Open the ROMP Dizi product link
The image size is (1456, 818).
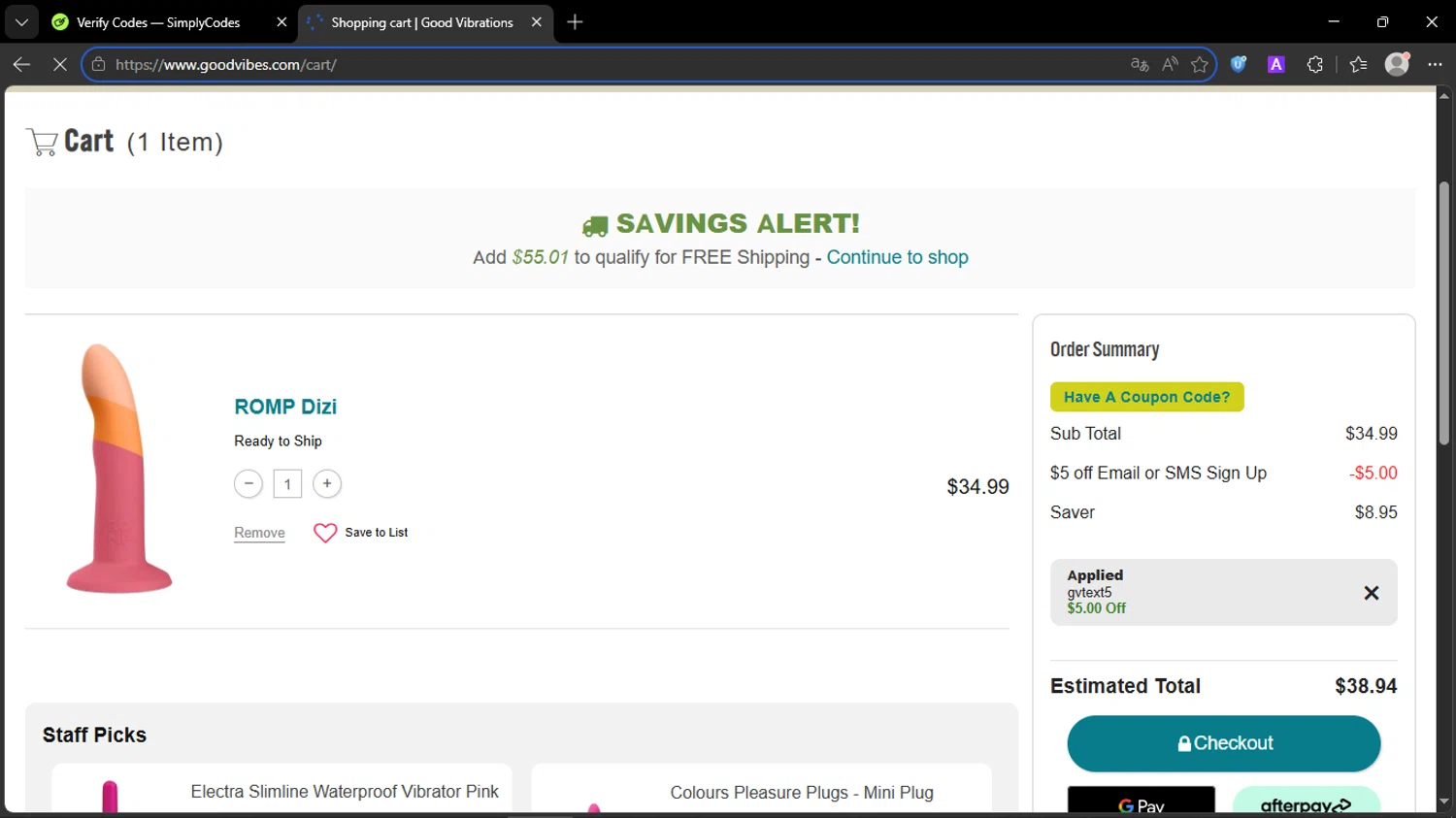285,407
